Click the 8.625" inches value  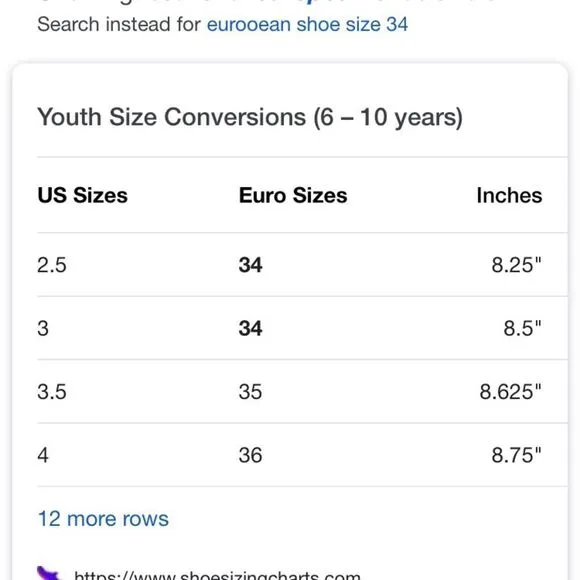(x=510, y=392)
